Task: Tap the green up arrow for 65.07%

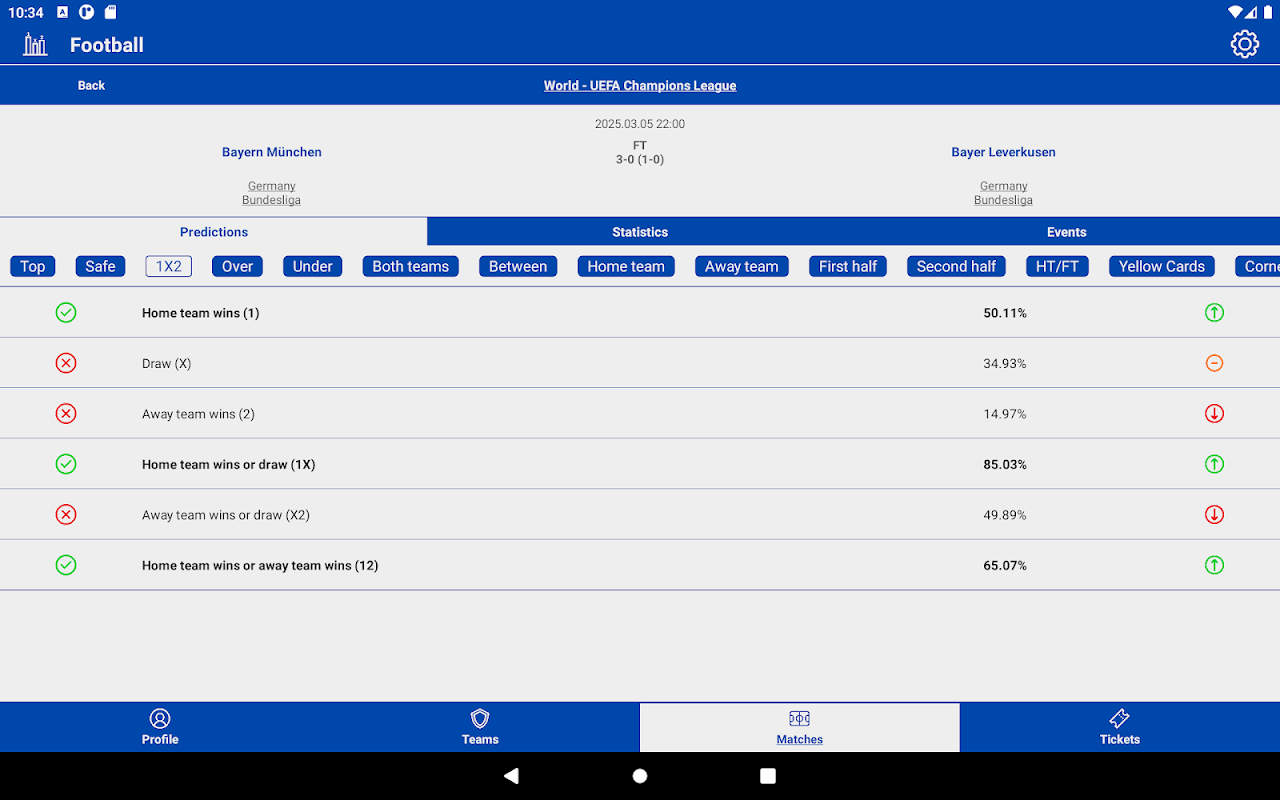Action: (1214, 565)
